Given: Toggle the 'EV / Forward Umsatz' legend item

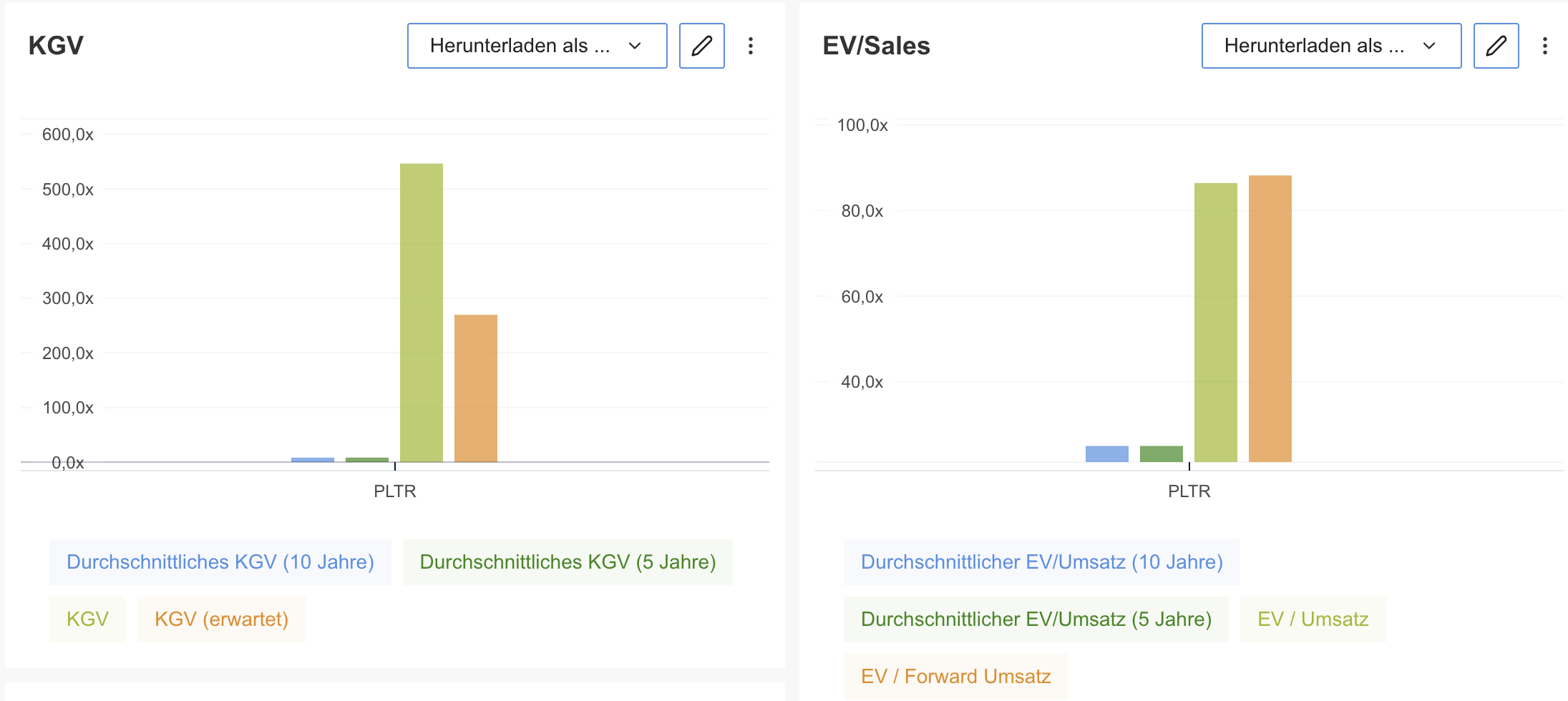Looking at the screenshot, I should [x=956, y=677].
